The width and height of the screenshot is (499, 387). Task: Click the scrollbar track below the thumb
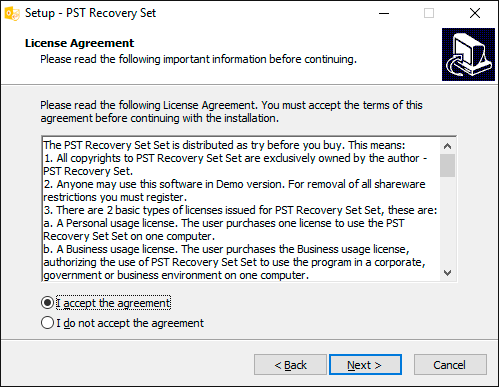pyautogui.click(x=448, y=221)
